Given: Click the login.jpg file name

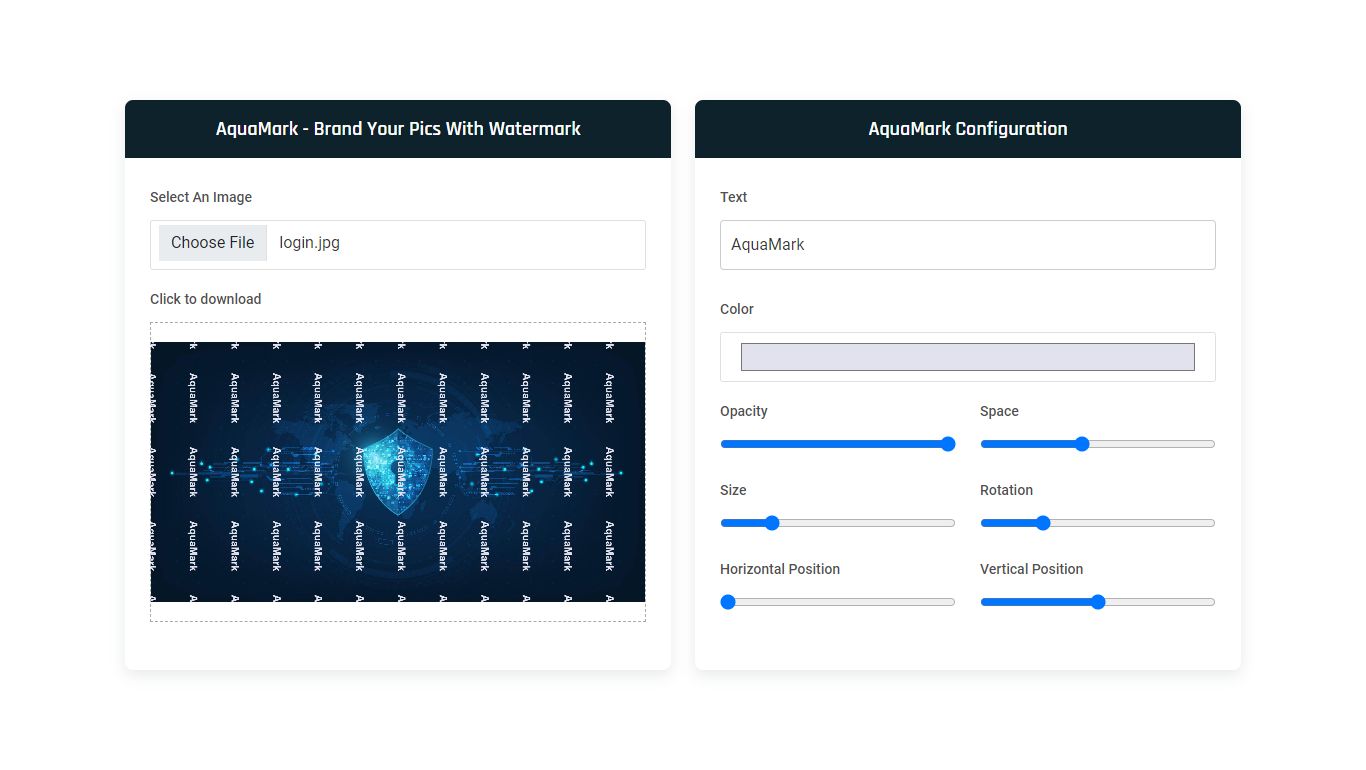Looking at the screenshot, I should tap(310, 243).
